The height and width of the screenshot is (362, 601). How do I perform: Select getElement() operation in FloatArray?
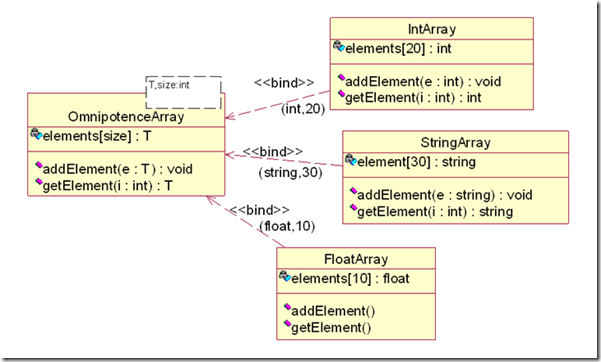pos(331,327)
